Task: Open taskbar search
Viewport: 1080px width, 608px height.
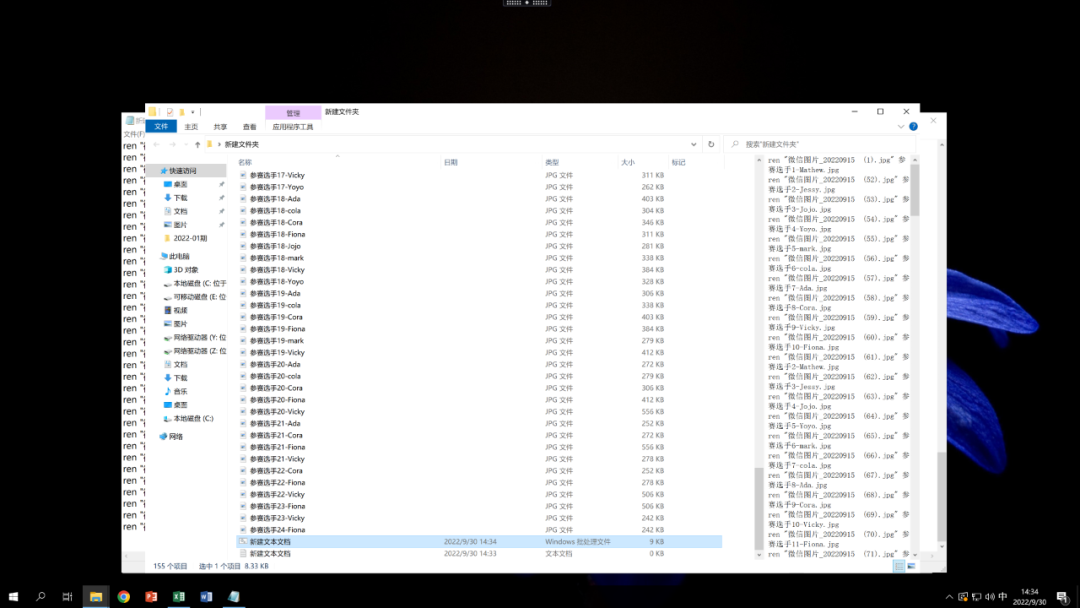Action: tap(41, 596)
